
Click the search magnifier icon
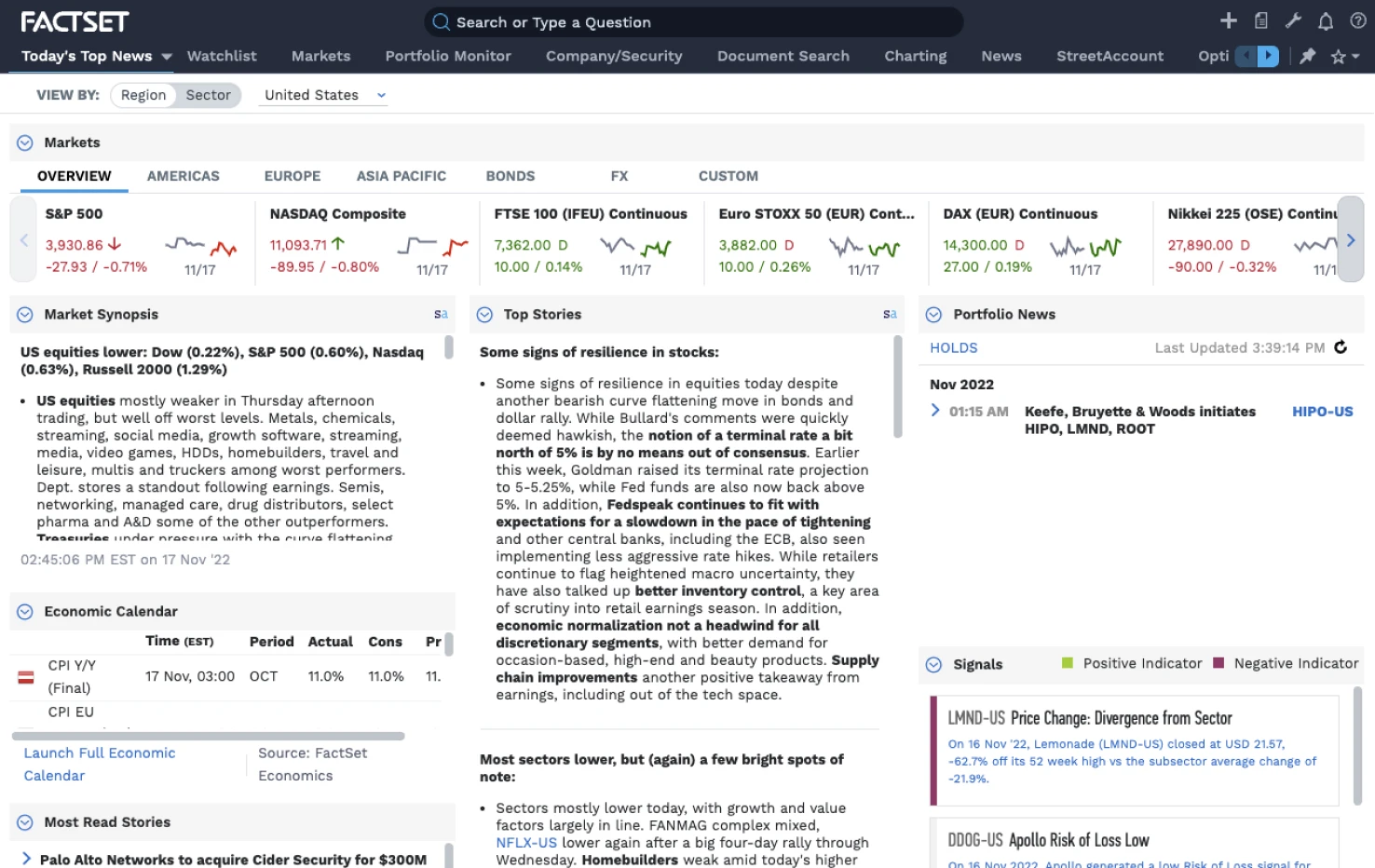point(442,21)
